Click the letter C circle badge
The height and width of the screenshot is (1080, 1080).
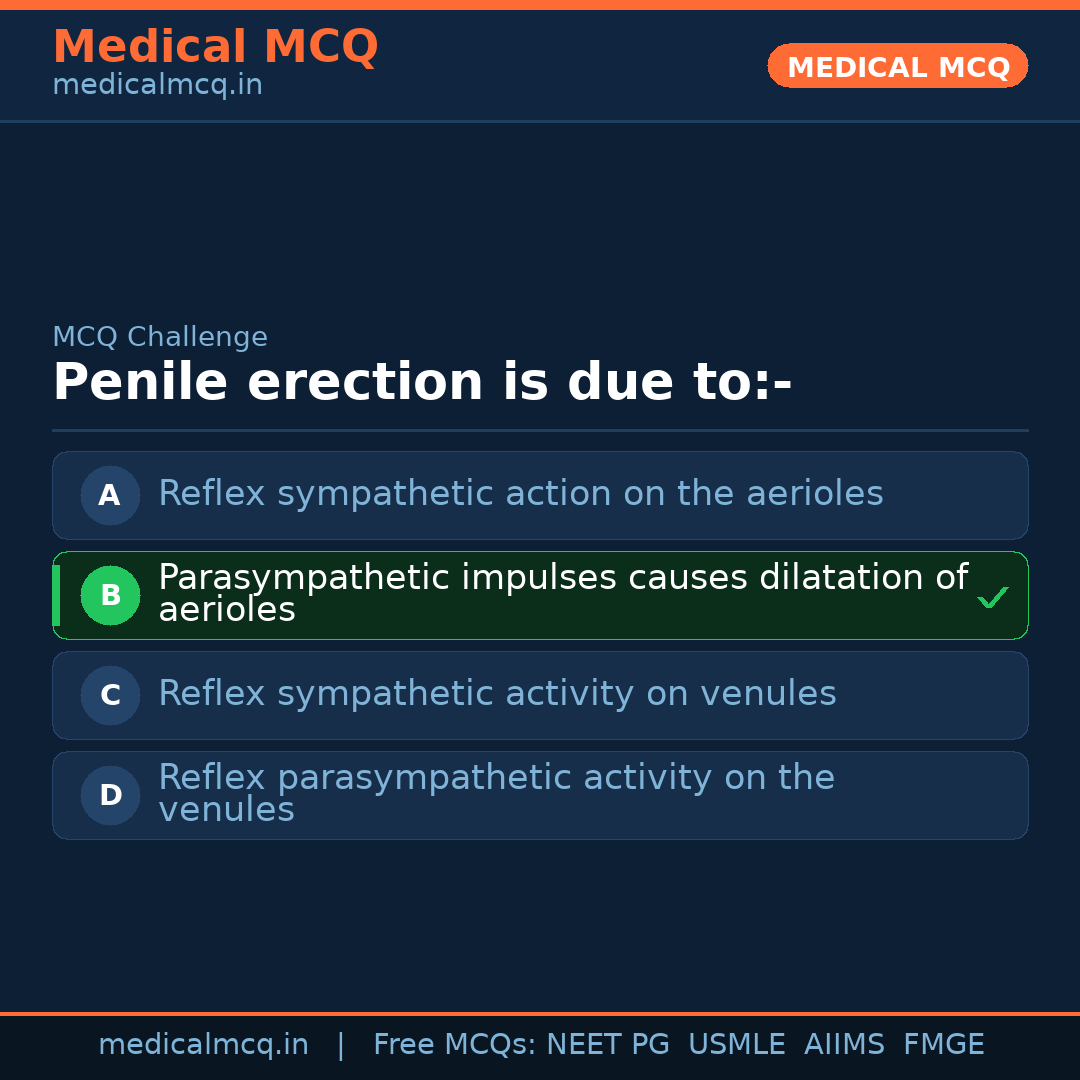point(110,695)
